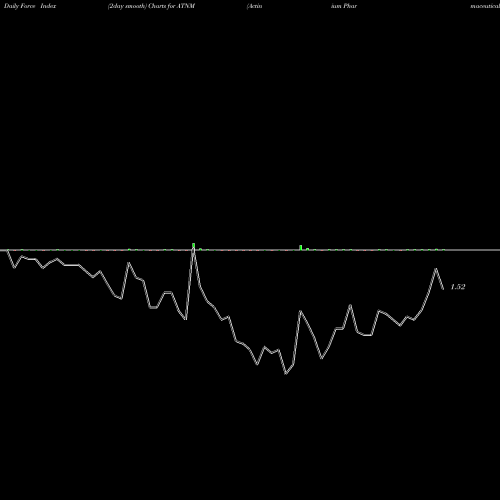Click the last point of the line beside 1.52

coord(443,289)
